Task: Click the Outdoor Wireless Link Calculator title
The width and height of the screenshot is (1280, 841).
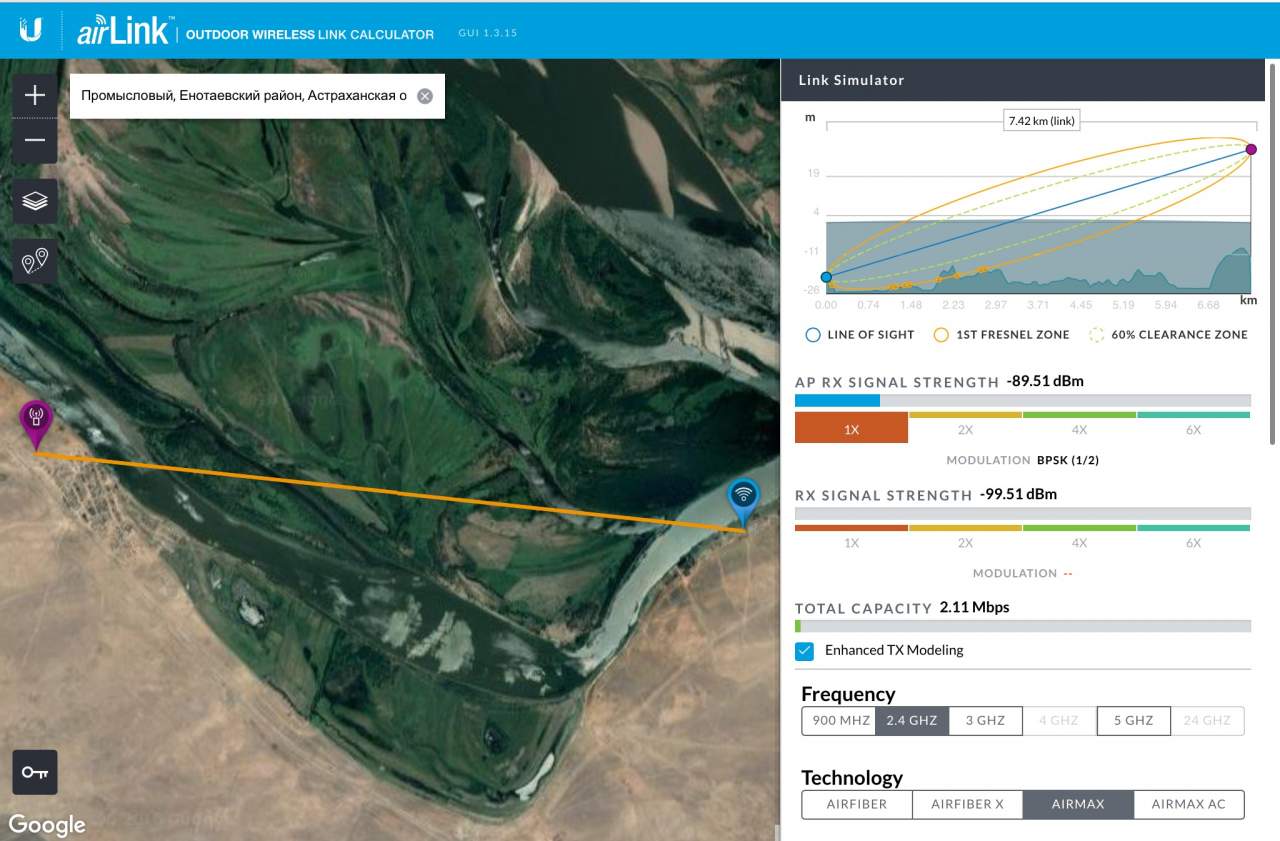Action: click(310, 34)
